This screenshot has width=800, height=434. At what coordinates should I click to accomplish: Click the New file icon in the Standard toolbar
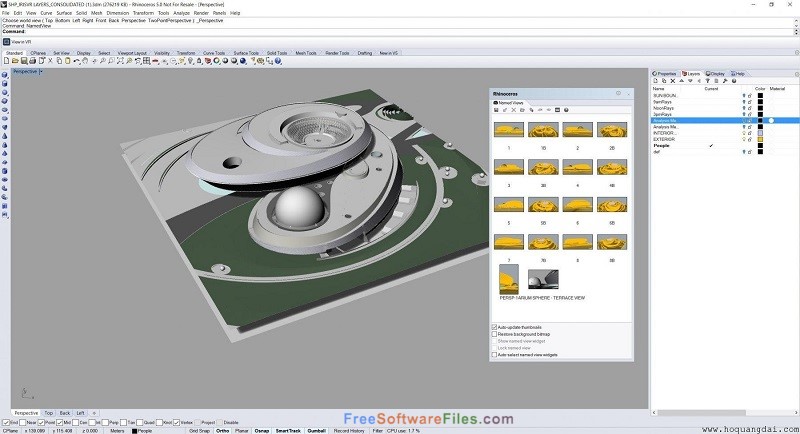pos(6,61)
